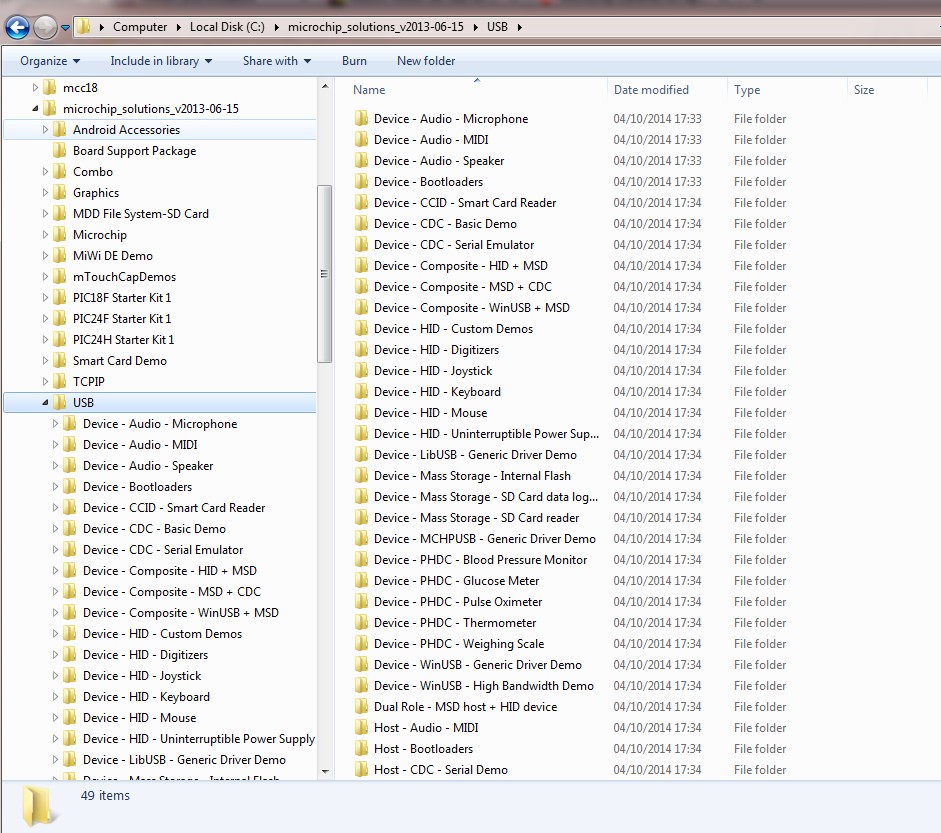Expand the TCPIP tree node
941x833 pixels.
point(45,382)
